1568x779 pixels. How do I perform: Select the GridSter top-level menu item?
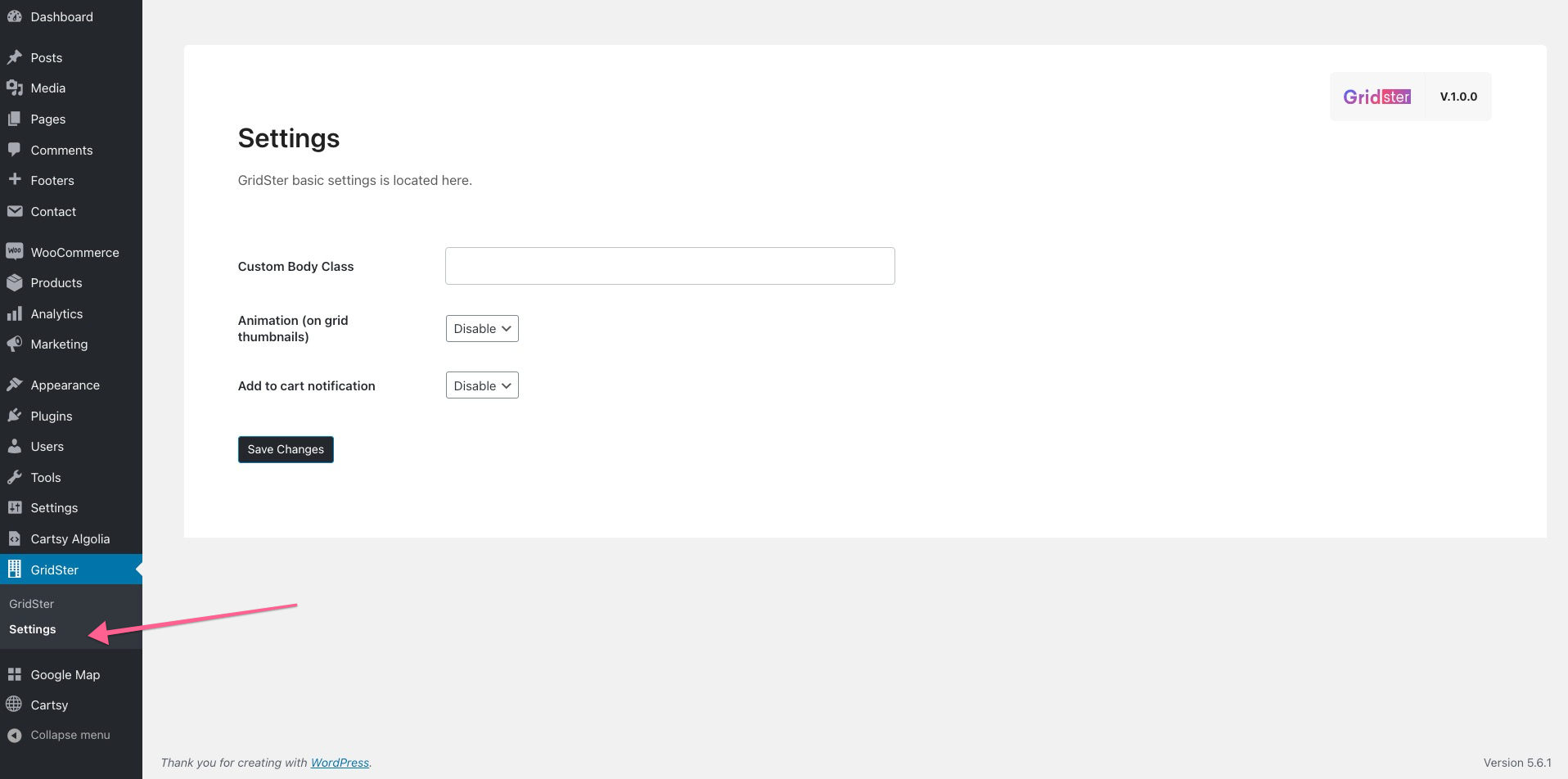tap(71, 570)
